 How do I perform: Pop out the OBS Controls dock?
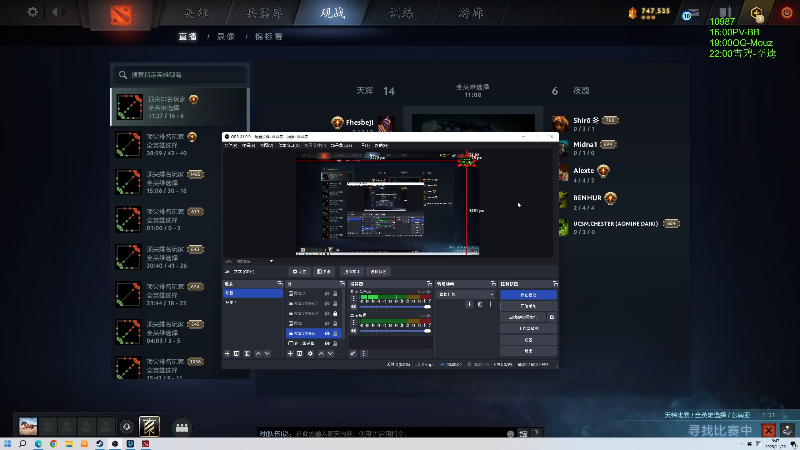[x=555, y=284]
